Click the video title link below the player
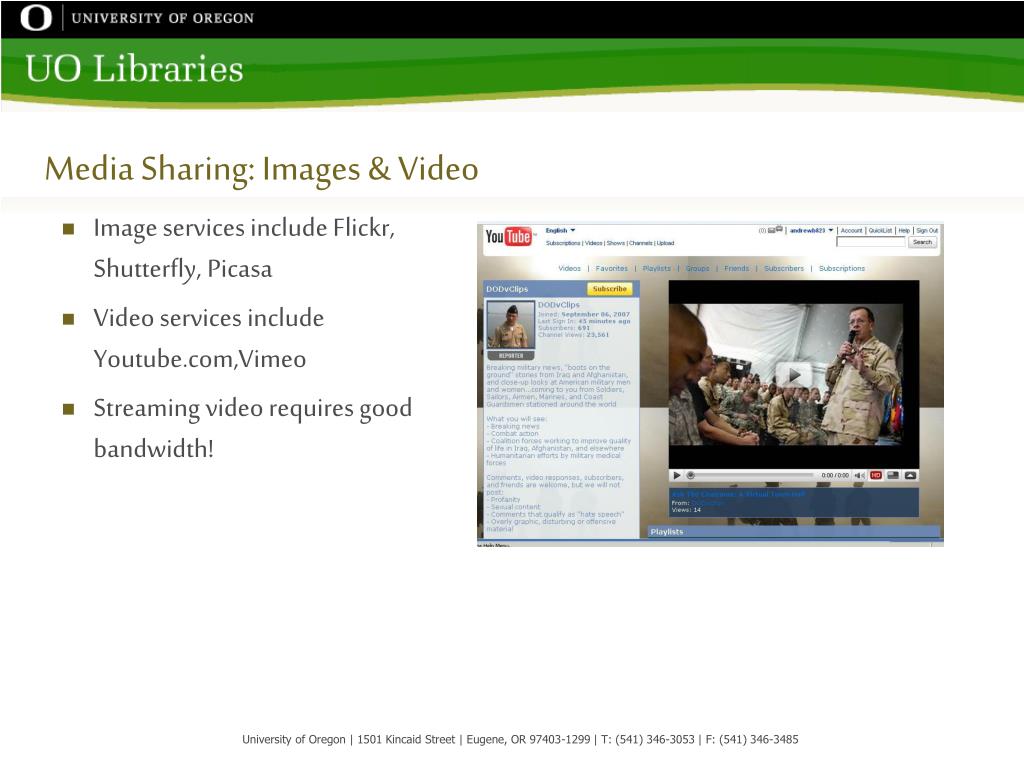 point(738,494)
